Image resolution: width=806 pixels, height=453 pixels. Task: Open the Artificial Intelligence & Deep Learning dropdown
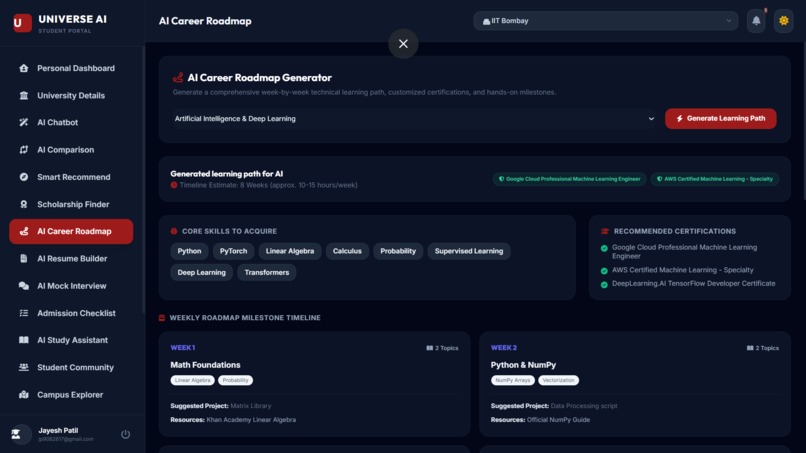pos(414,119)
